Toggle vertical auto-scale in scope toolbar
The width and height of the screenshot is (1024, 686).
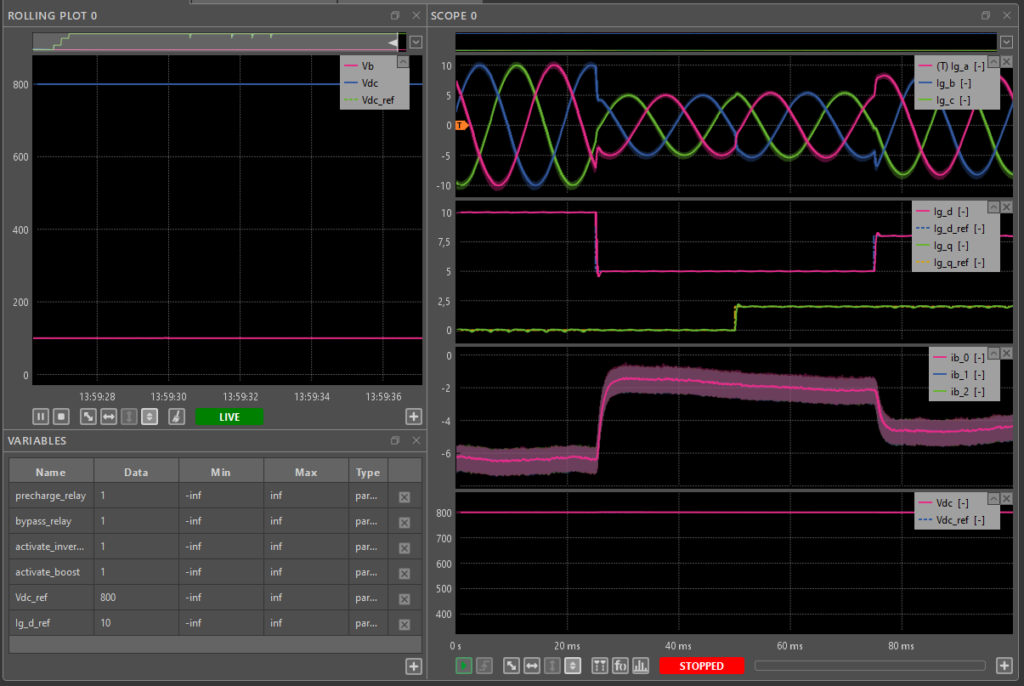572,666
